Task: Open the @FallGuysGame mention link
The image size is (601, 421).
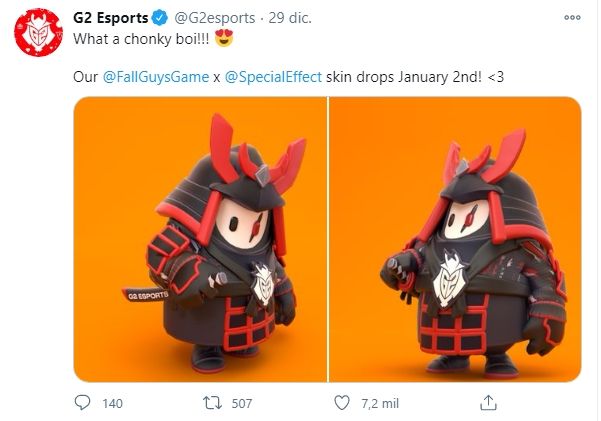Action: click(156, 77)
